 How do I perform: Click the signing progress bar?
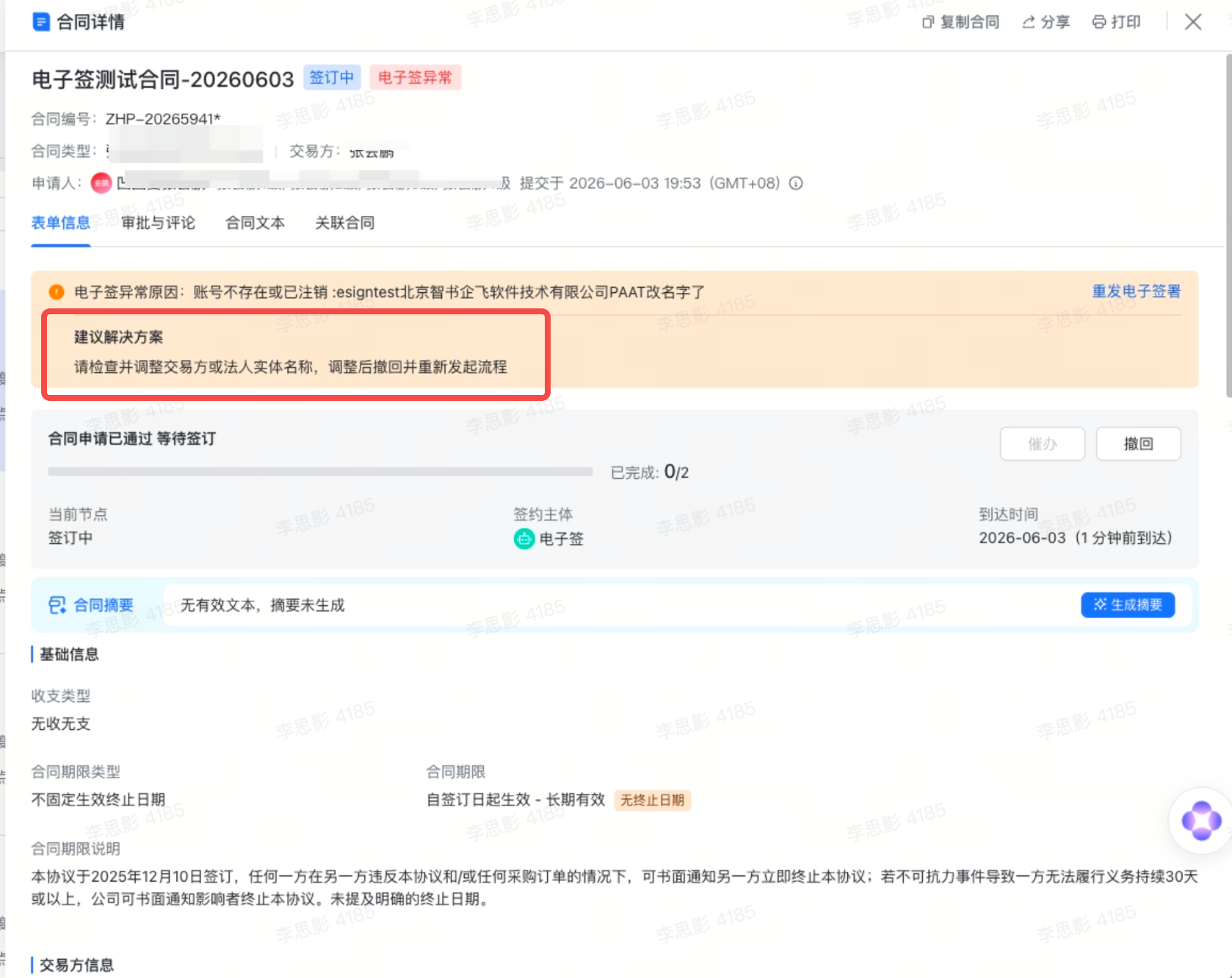[320, 471]
